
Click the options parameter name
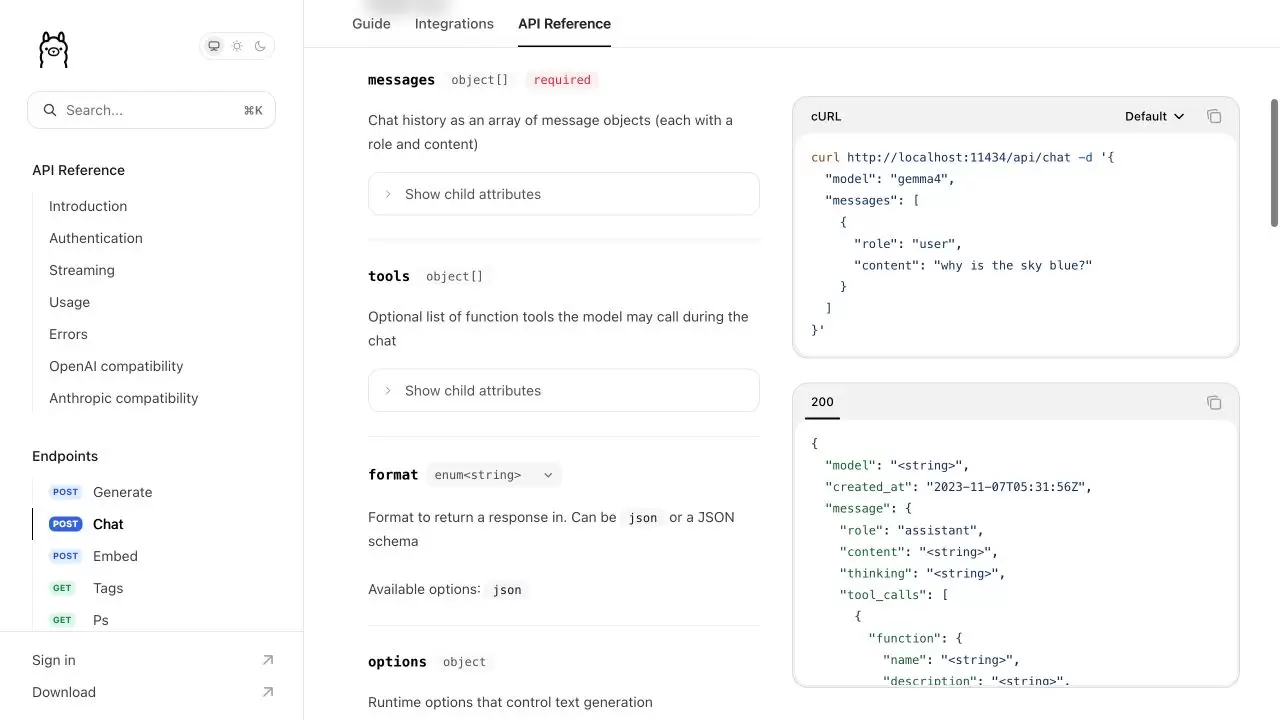click(397, 662)
